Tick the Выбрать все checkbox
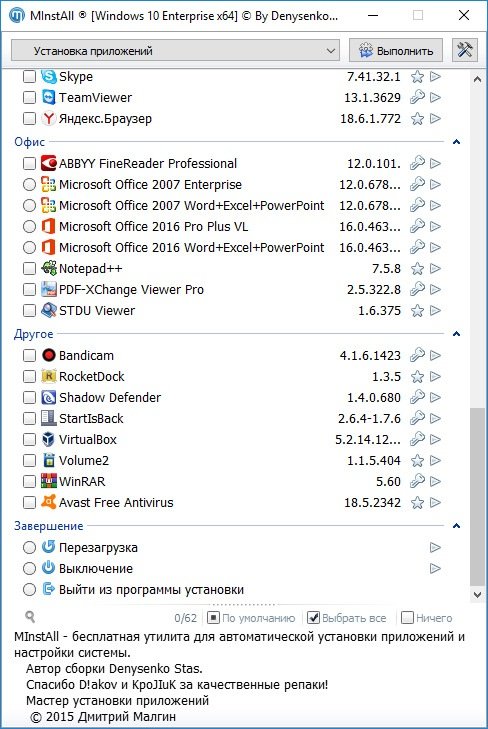Screen dimensions: 488x729 [x=314, y=617]
